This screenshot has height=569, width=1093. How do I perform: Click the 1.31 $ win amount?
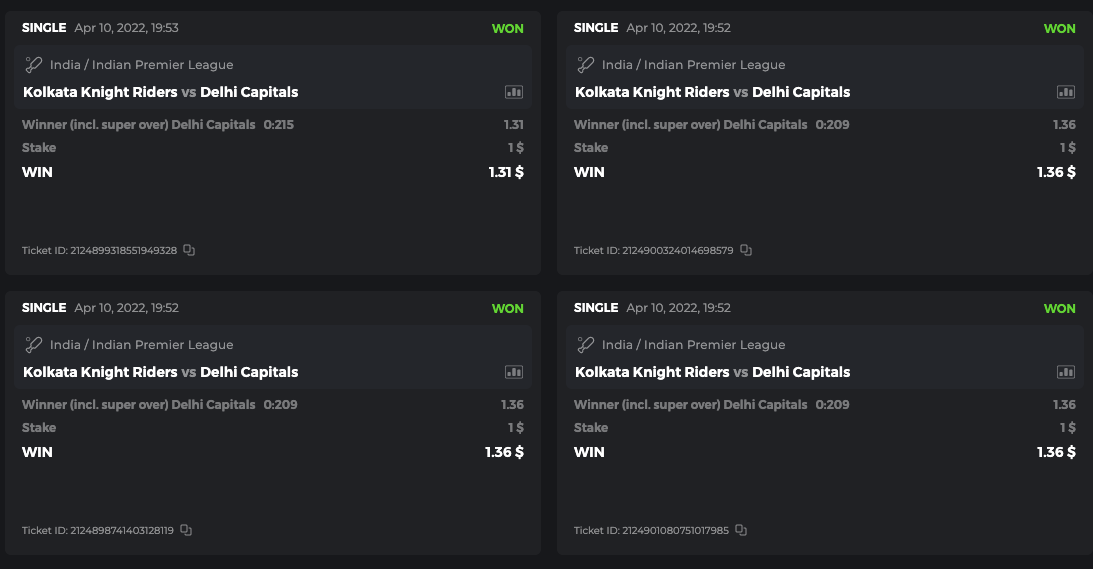(506, 172)
